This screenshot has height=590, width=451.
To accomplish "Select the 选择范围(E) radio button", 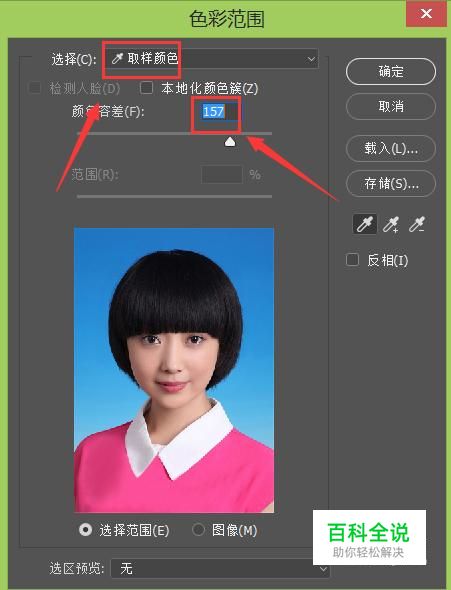I will 85,530.
